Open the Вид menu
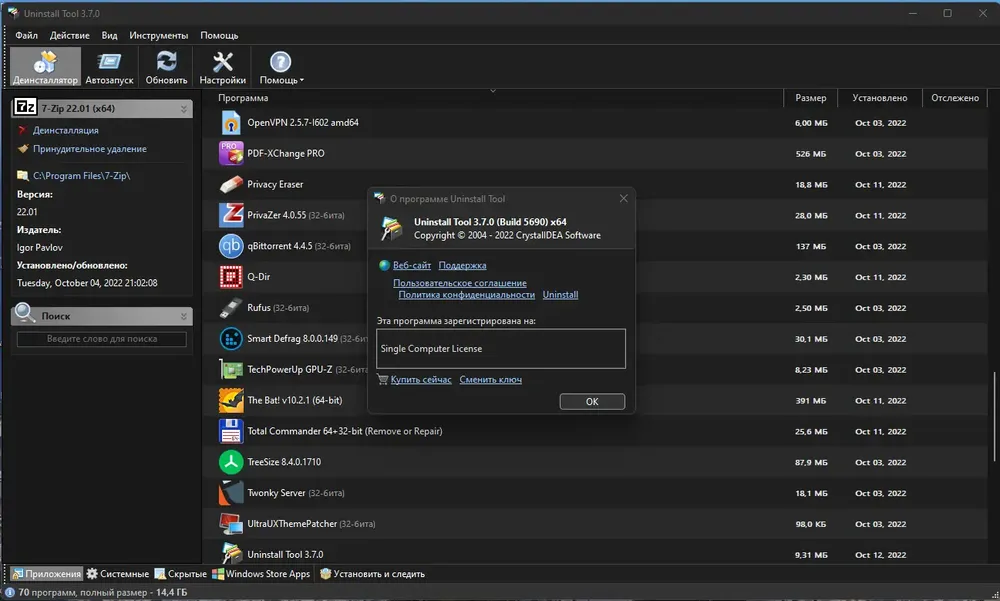 110,35
